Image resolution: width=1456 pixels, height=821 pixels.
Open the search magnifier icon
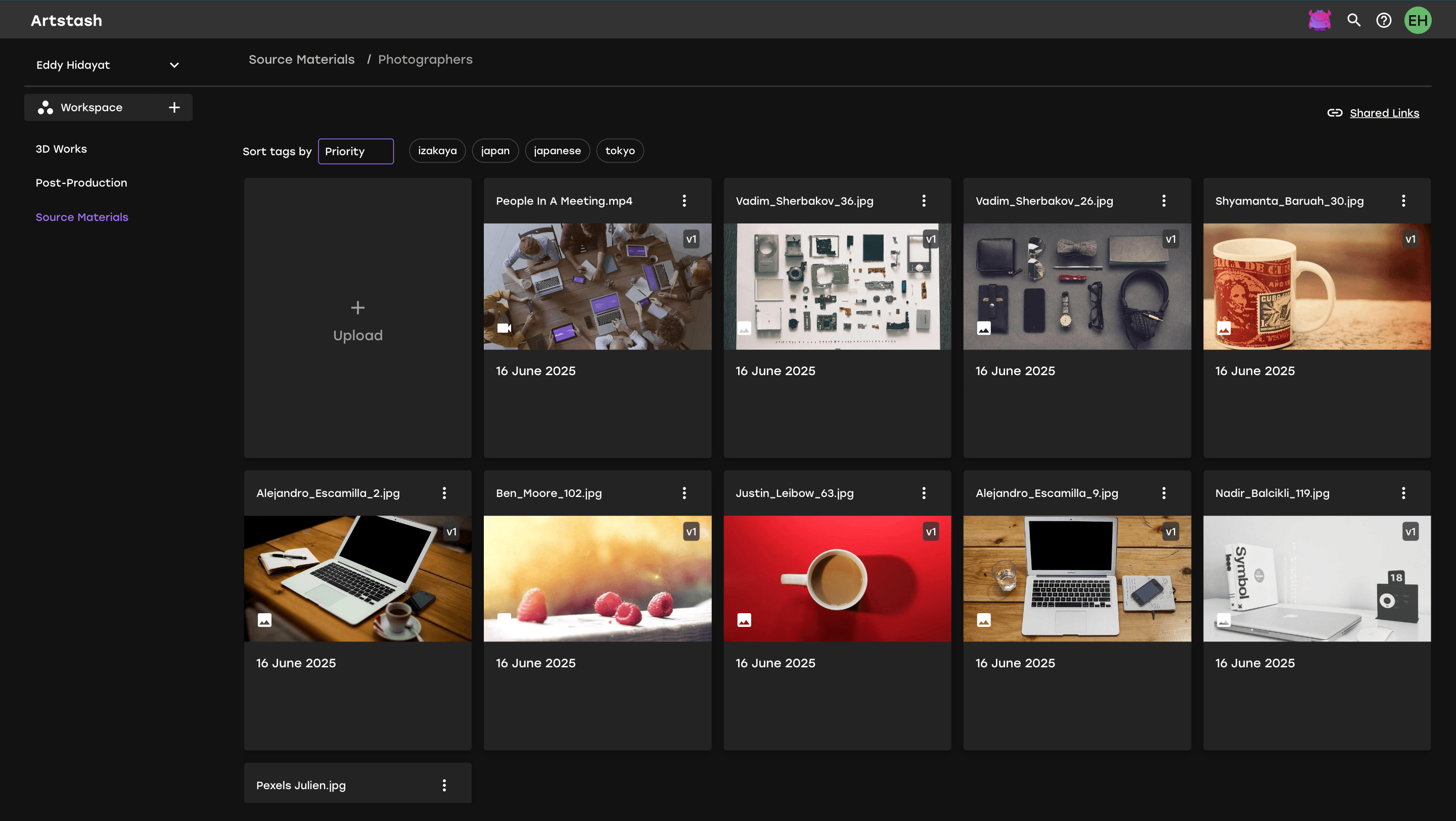coord(1353,20)
